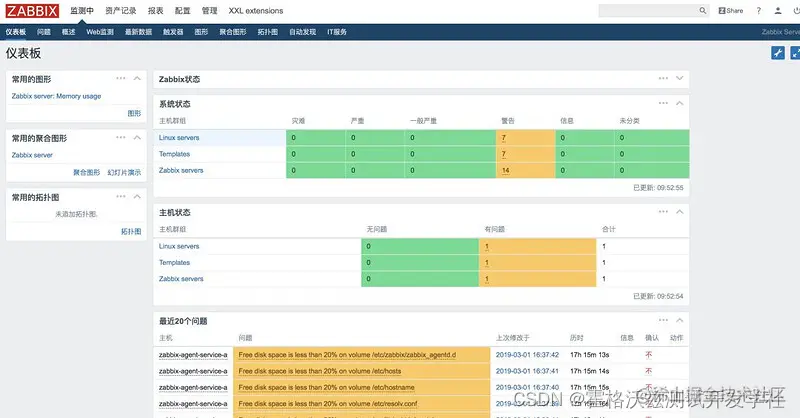The height and width of the screenshot is (418, 800).
Task: Collapse the 常用的图形 widget
Action: tap(137, 79)
